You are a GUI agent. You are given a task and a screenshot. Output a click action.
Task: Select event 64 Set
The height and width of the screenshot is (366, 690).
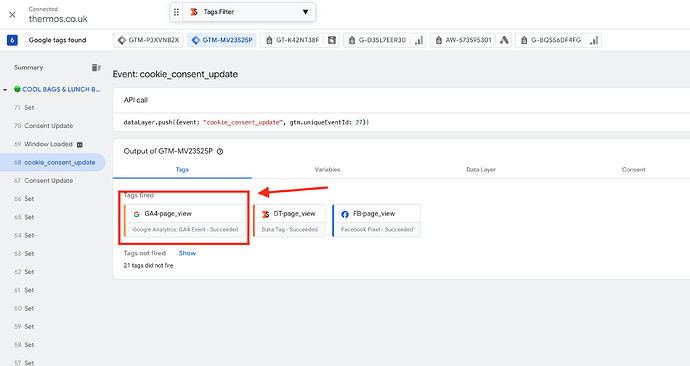[x=24, y=235]
